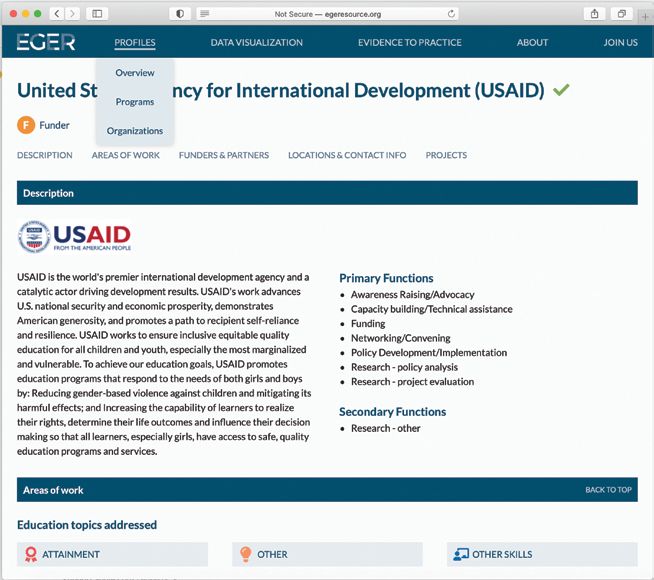
Task: Click 'Secondary Functions' heading
Action: [x=392, y=412]
